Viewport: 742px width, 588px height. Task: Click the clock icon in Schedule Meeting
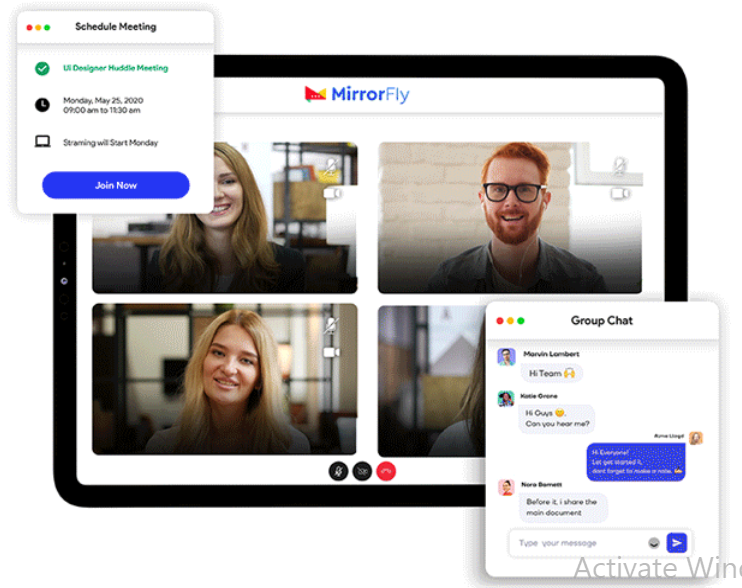[x=42, y=105]
